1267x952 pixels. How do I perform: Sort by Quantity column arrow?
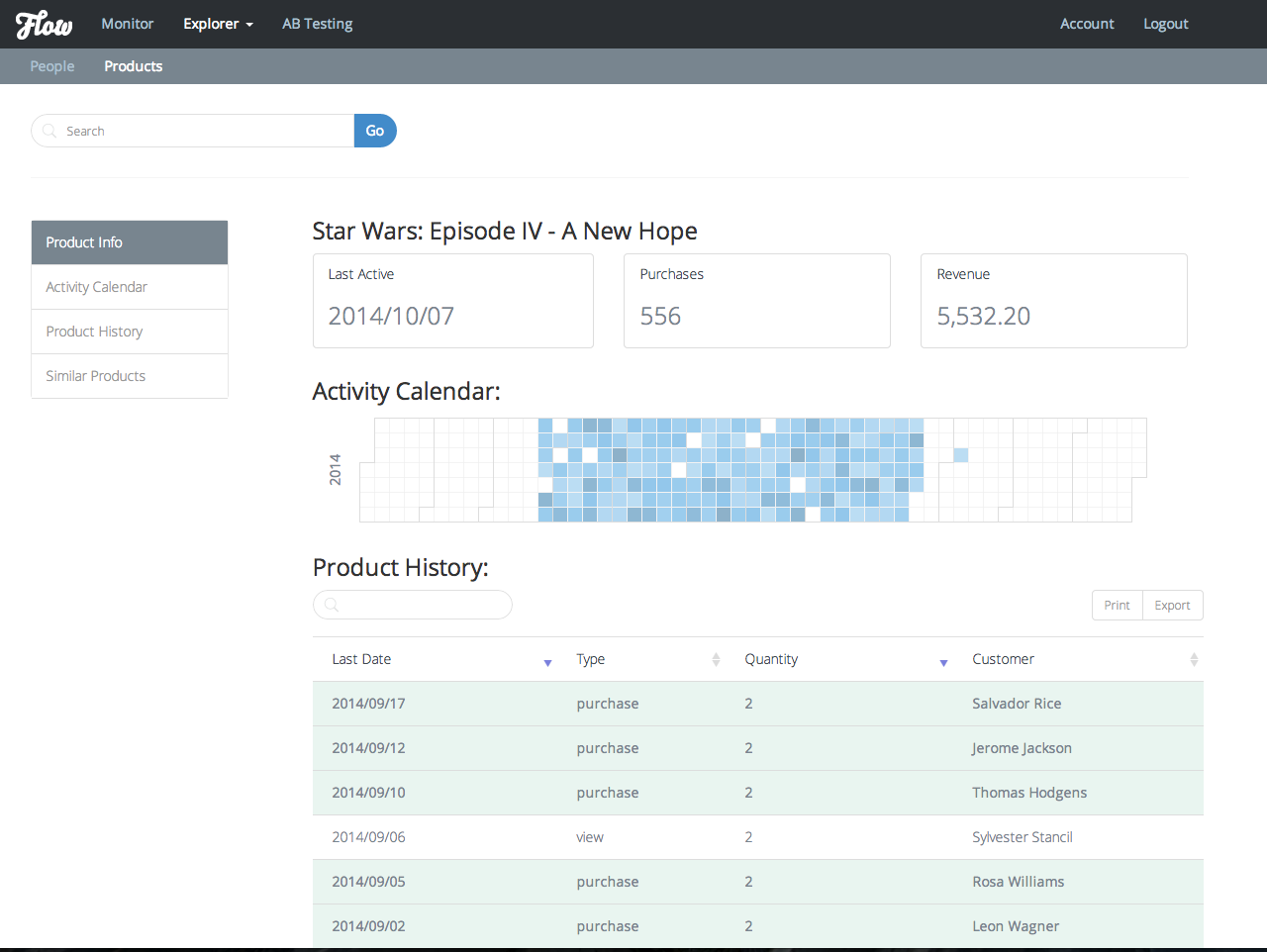[943, 662]
